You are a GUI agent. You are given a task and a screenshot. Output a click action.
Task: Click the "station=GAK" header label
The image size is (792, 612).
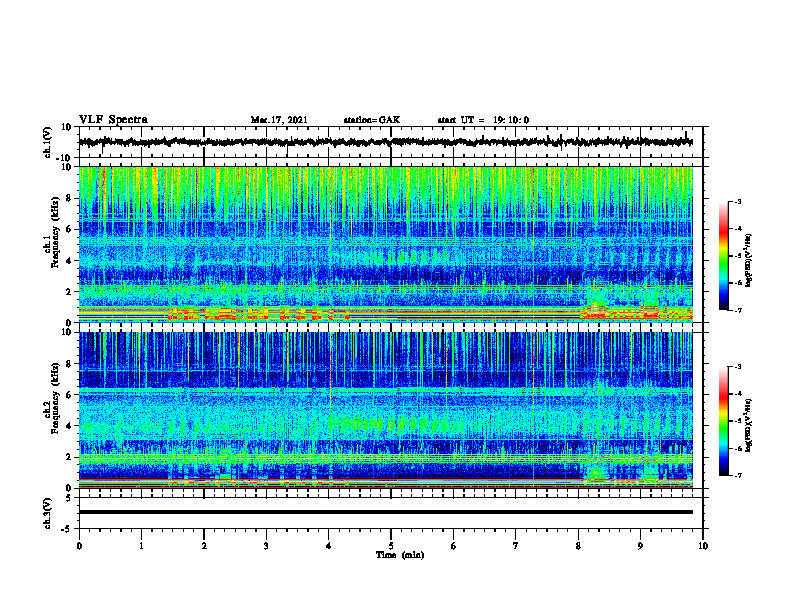pos(372,120)
